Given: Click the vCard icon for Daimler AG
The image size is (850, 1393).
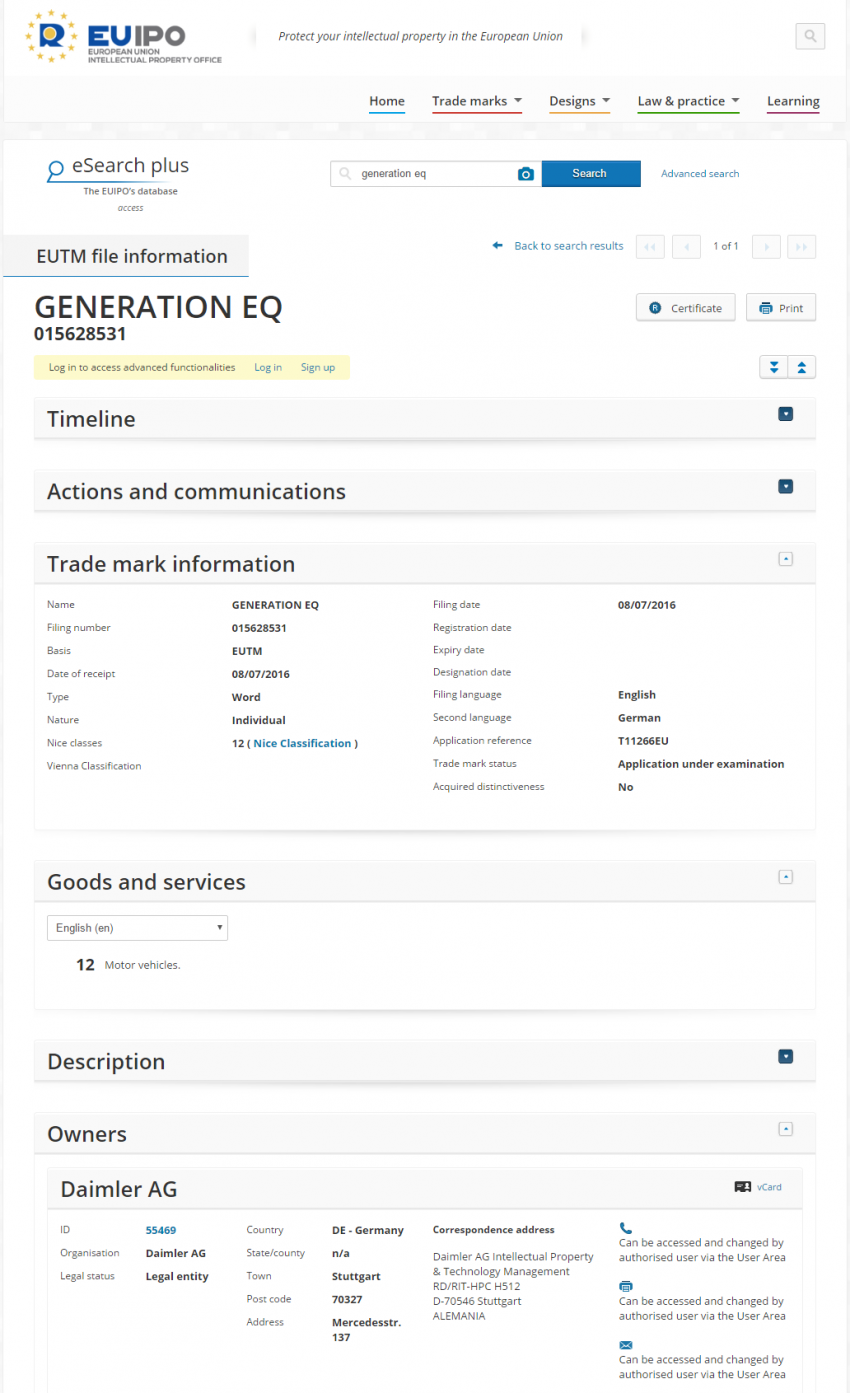Looking at the screenshot, I should [742, 1187].
